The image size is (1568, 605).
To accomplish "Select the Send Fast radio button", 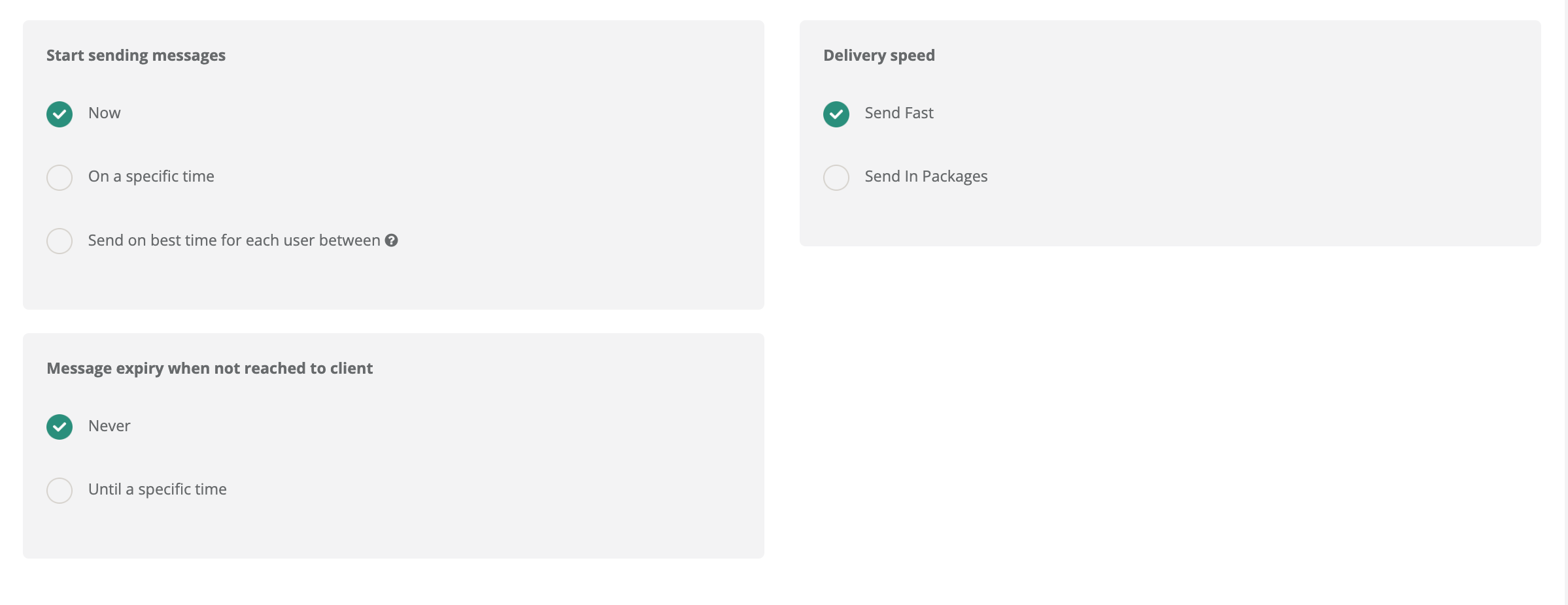I will pos(836,114).
